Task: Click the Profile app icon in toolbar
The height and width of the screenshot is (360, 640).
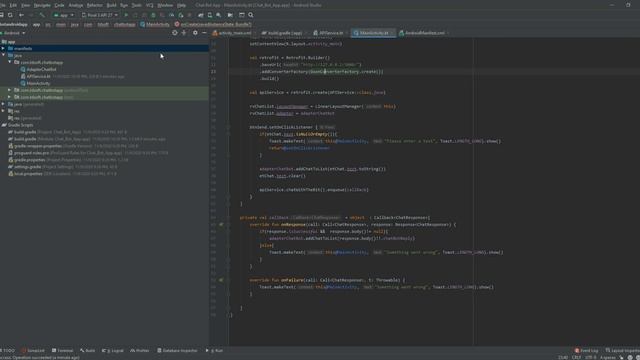Action: click(x=171, y=15)
